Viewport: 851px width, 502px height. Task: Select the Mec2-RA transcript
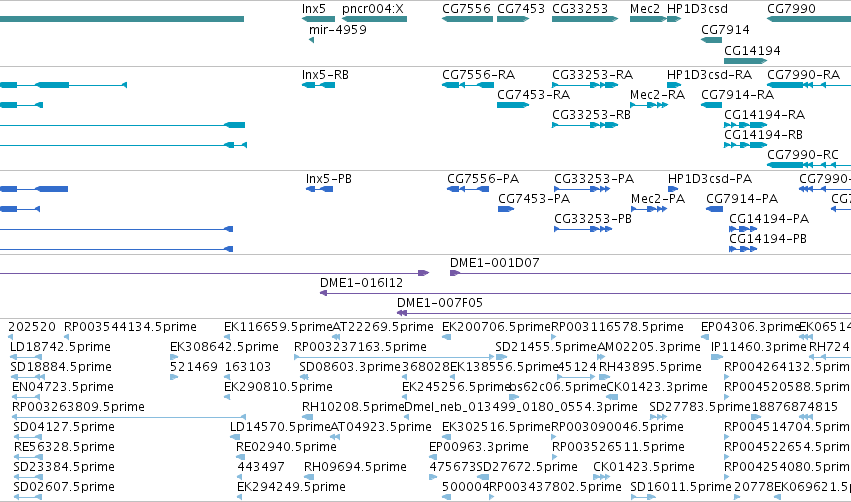pos(649,105)
